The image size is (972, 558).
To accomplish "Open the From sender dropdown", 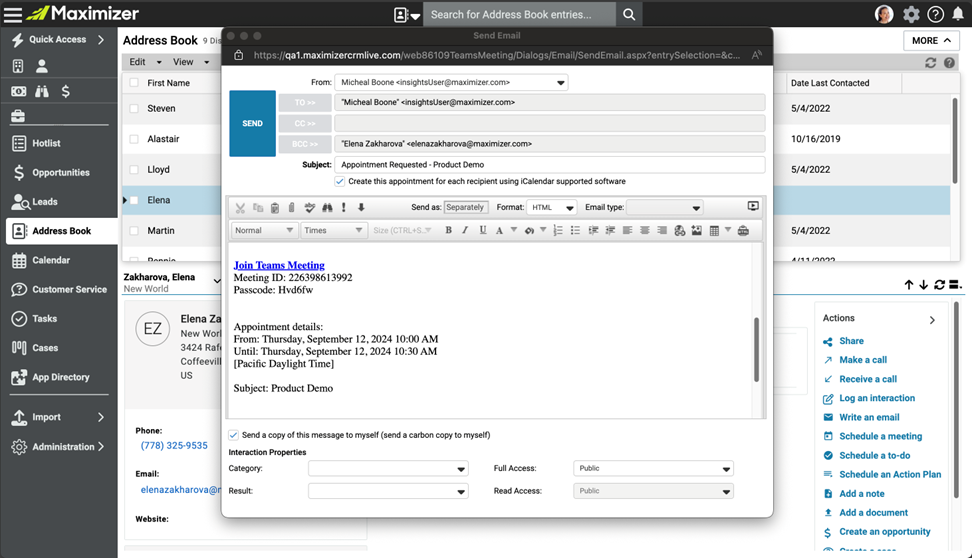I will pyautogui.click(x=451, y=82).
